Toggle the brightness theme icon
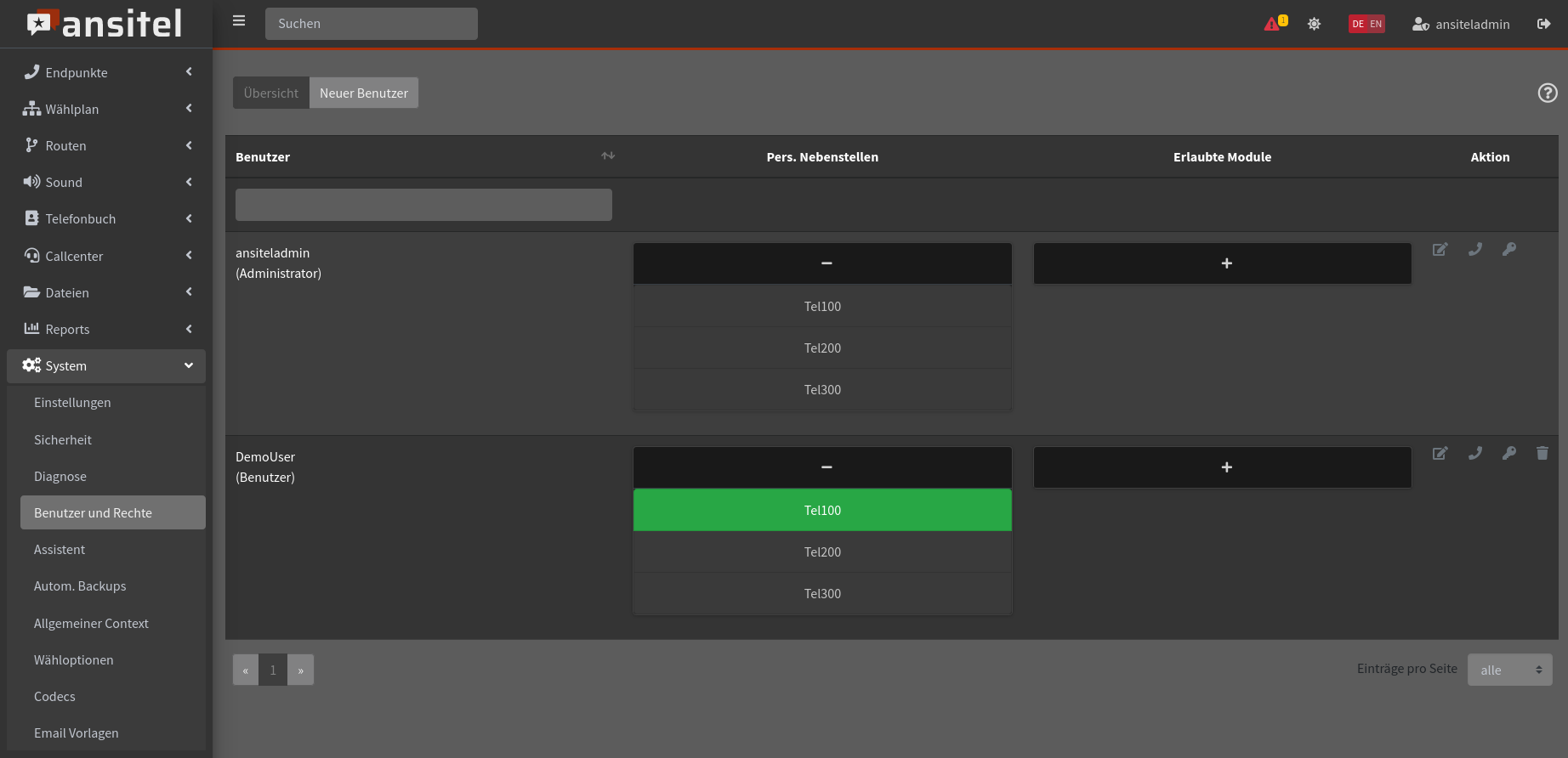 click(x=1314, y=24)
